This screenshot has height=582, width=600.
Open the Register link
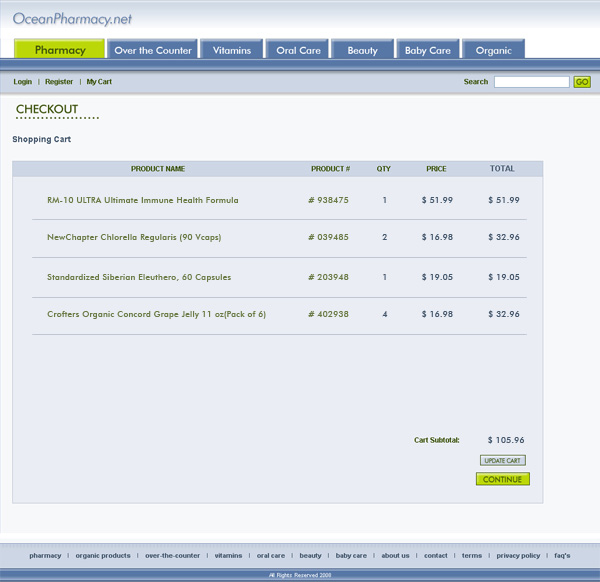click(59, 82)
